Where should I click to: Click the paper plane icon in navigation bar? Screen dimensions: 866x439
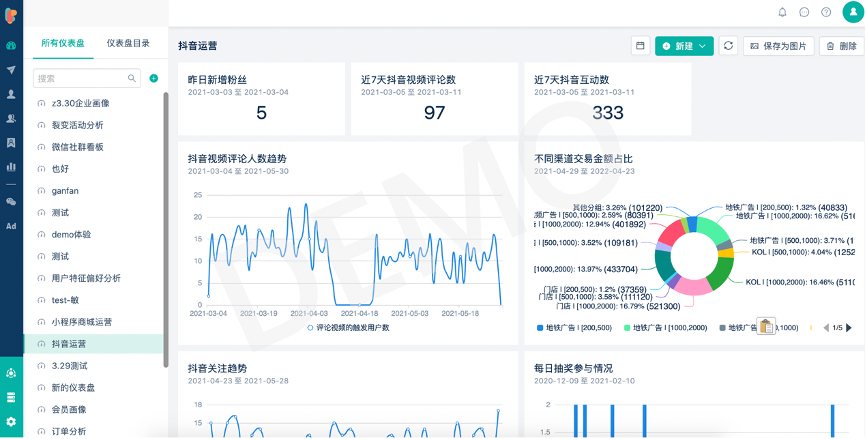pos(11,70)
